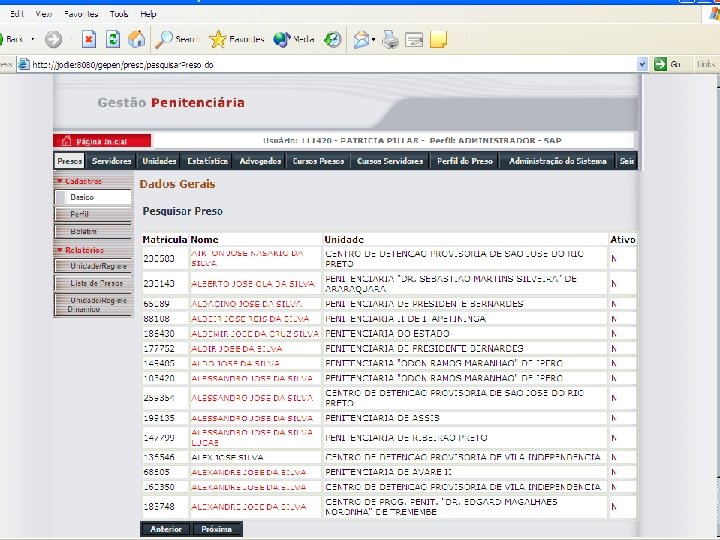Print the page using the printer icon
Viewport: 720px width, 540px height.
[x=390, y=39]
